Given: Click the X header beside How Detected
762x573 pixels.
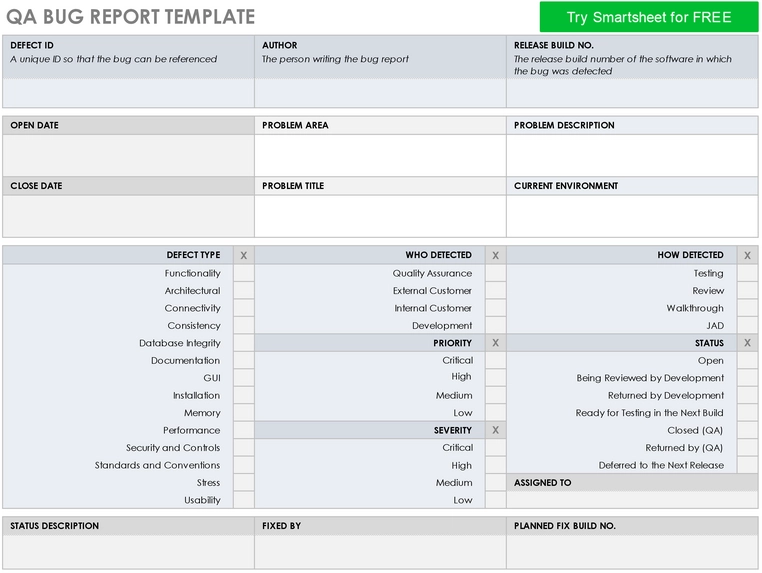Looking at the screenshot, I should click(x=747, y=255).
